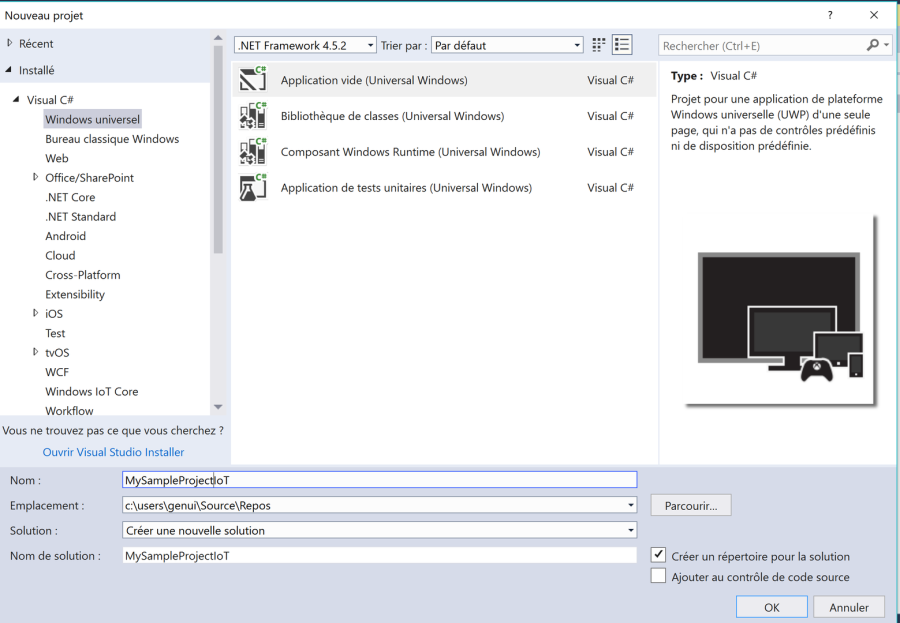The width and height of the screenshot is (900, 623).
Task: Enable Ajouter au contrôle de code source
Action: 658,576
